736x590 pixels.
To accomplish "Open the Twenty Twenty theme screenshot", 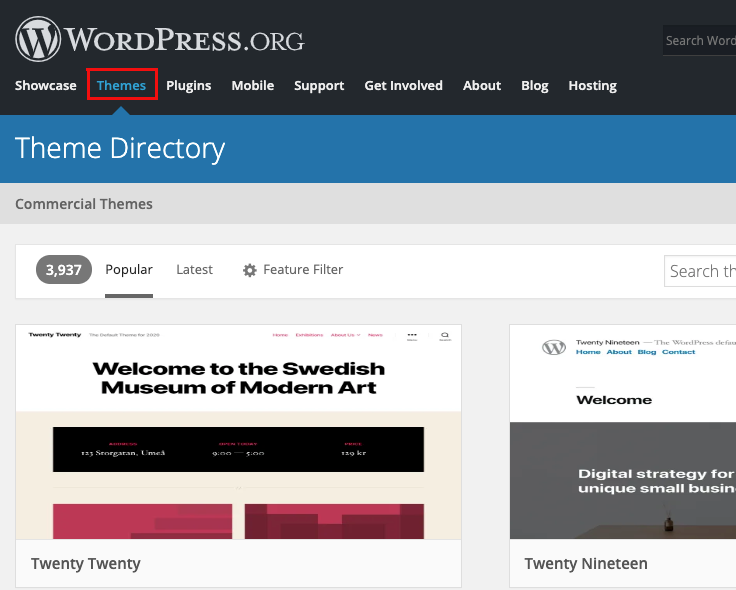I will tap(238, 432).
